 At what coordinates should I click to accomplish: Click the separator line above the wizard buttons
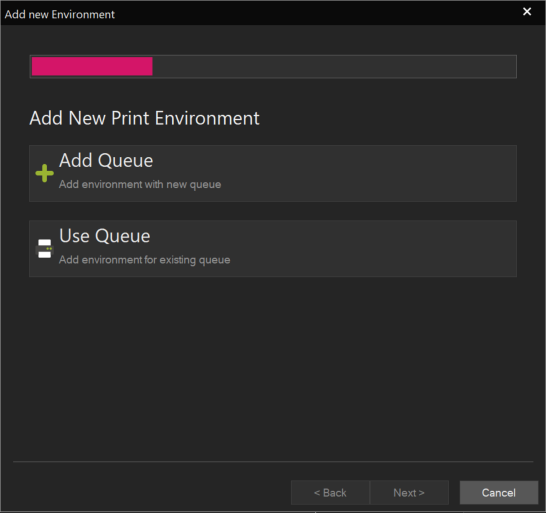pos(273,461)
